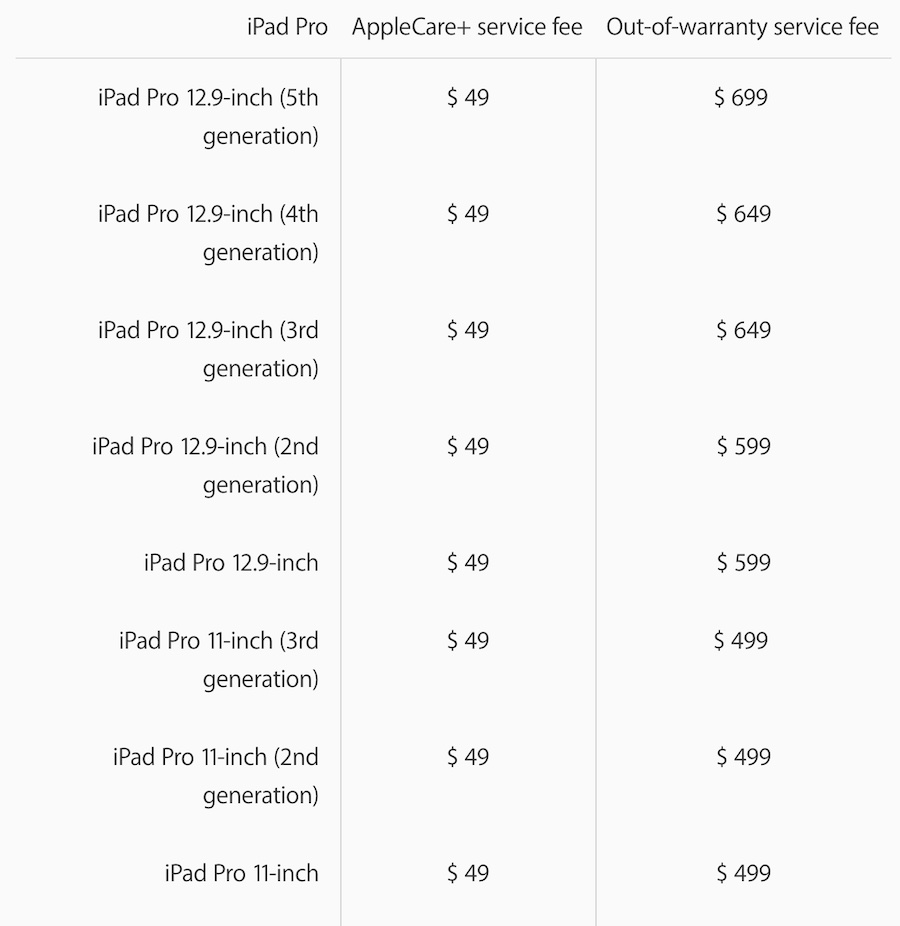Viewport: 900px width, 926px height.
Task: Select the iPad Pro 12.9-inch (5th generation) row label
Action: (x=209, y=116)
